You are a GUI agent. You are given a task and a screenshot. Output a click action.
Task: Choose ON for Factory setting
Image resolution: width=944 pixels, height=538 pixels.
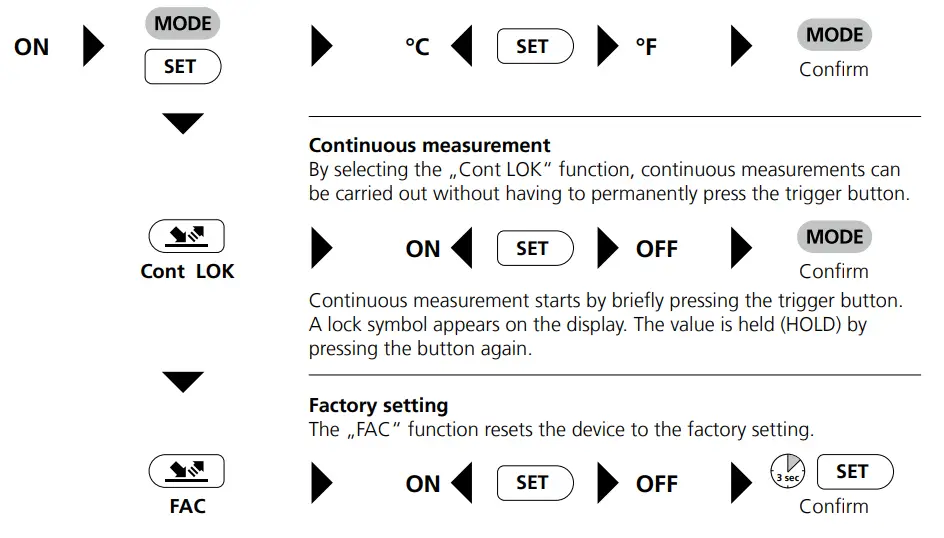click(423, 484)
